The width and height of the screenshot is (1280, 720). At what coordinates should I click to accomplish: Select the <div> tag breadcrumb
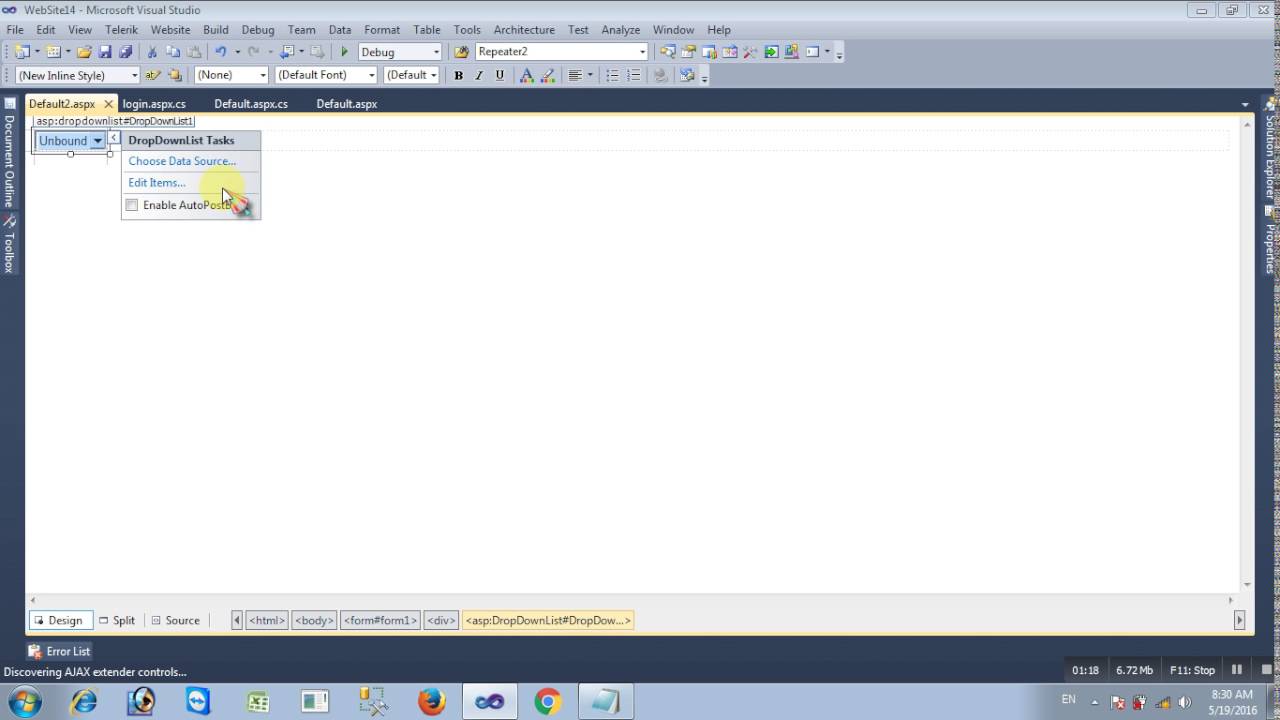pyautogui.click(x=442, y=620)
